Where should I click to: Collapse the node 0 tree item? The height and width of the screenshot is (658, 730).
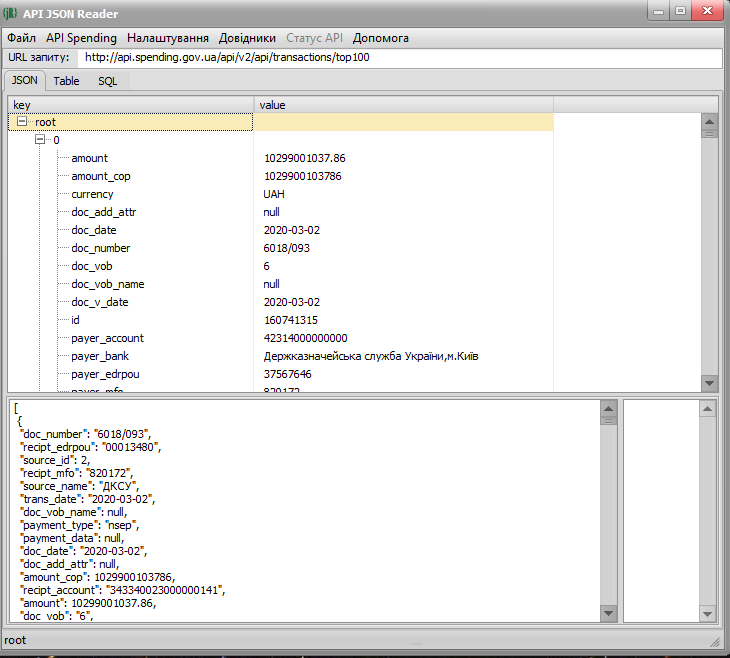pos(40,139)
